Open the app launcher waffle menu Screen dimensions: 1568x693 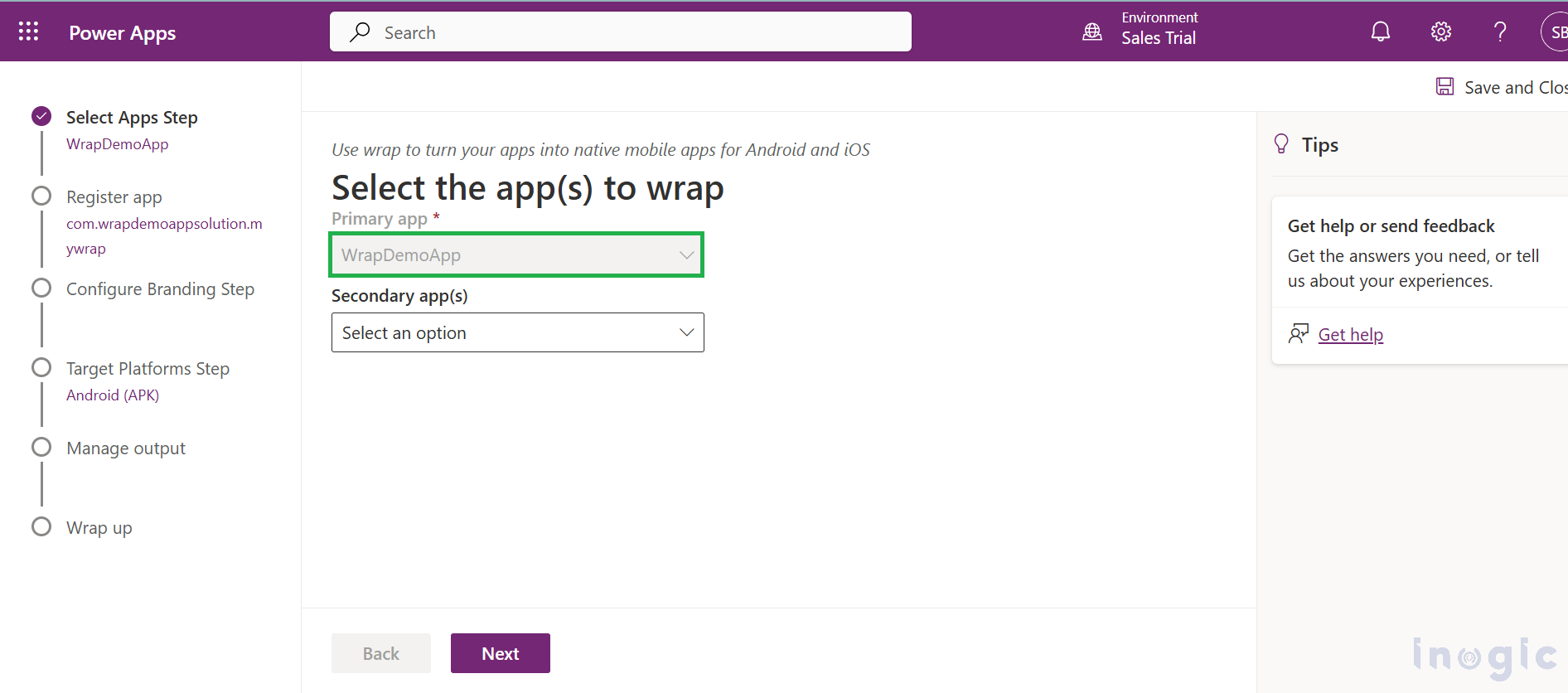click(x=28, y=31)
